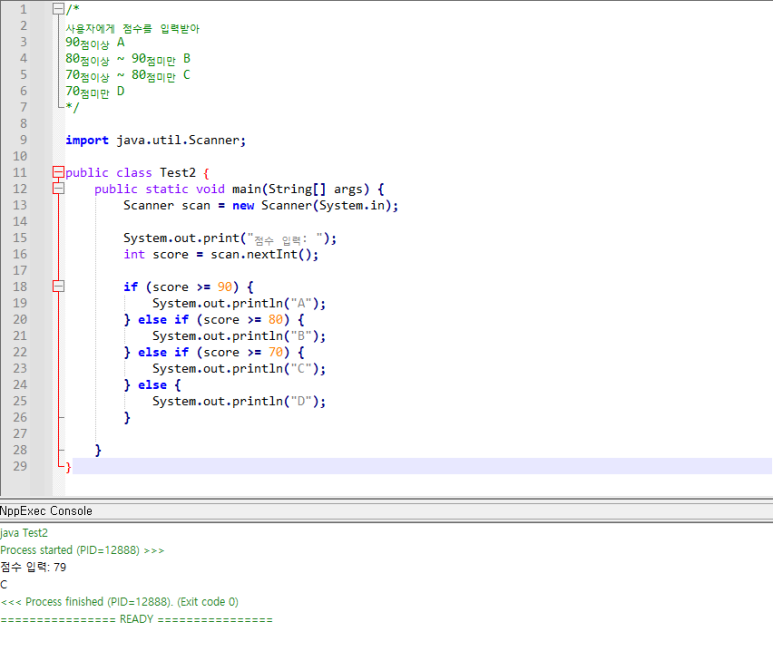773x651 pixels.
Task: Click the number 80 in the else-if condition
Action: point(276,319)
